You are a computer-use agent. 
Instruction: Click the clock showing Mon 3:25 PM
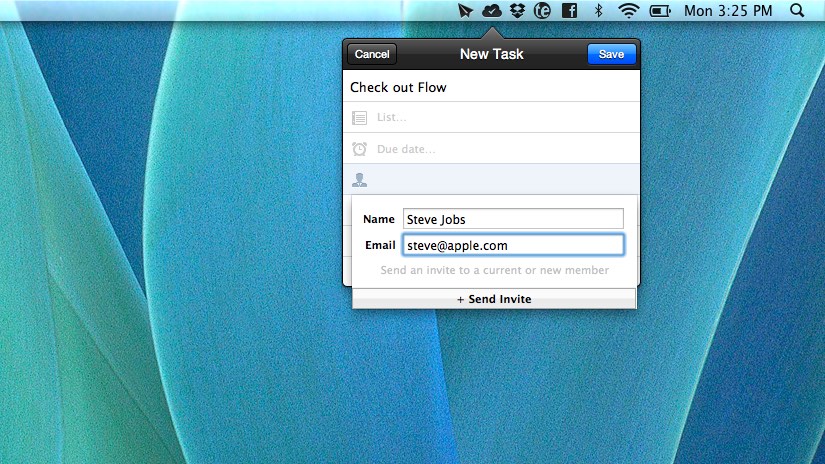tap(728, 11)
